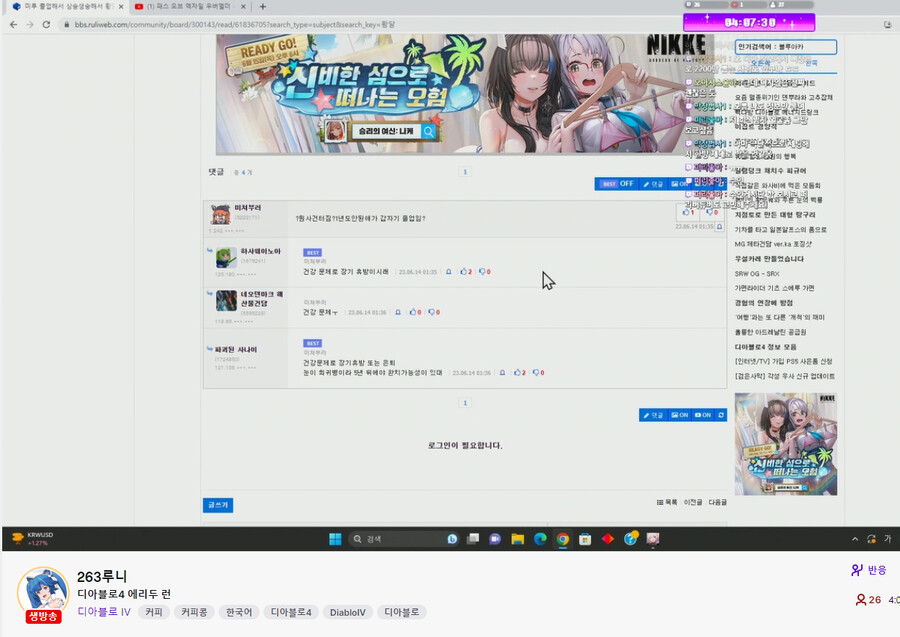900x637 pixels.
Task: Click the NIKKE banner search magnifier icon
Action: click(x=428, y=131)
